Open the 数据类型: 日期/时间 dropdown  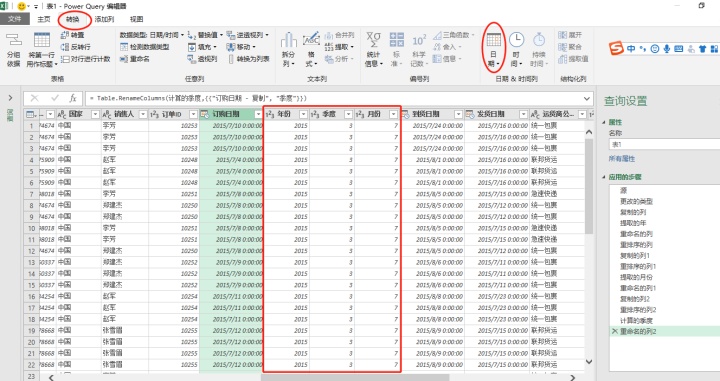[152, 35]
